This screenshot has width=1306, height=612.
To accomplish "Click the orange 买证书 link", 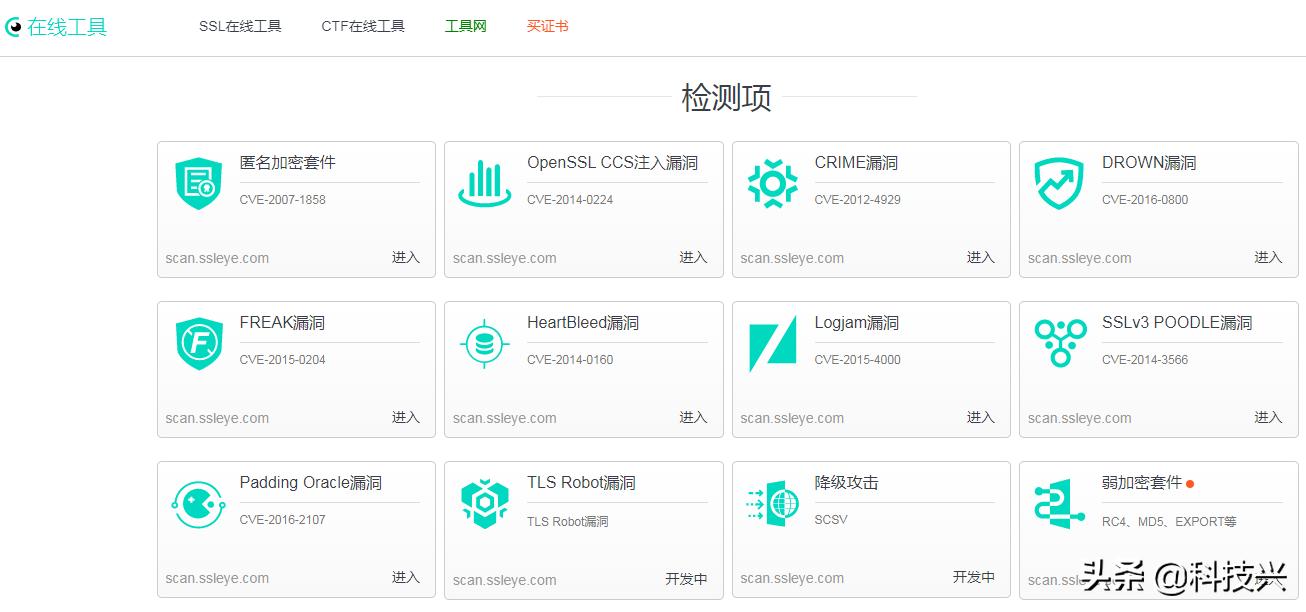I will click(547, 25).
